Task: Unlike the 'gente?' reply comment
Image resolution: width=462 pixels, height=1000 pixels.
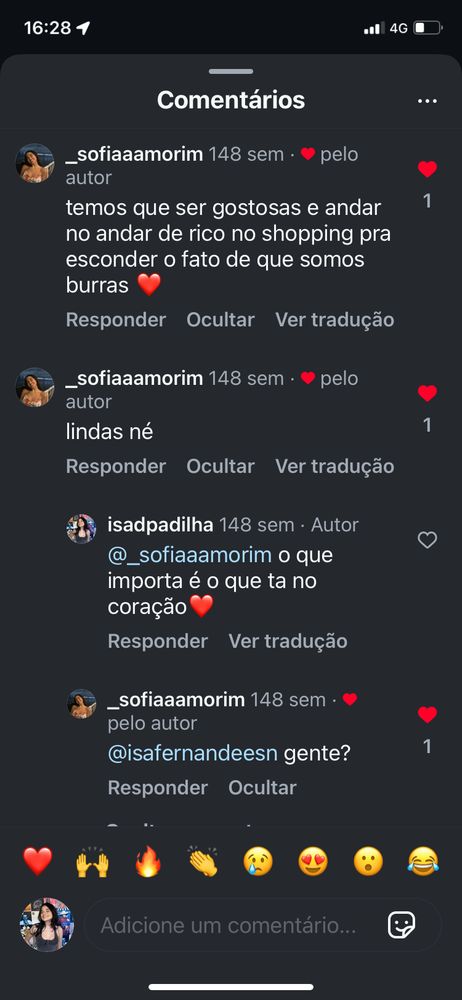Action: (427, 714)
